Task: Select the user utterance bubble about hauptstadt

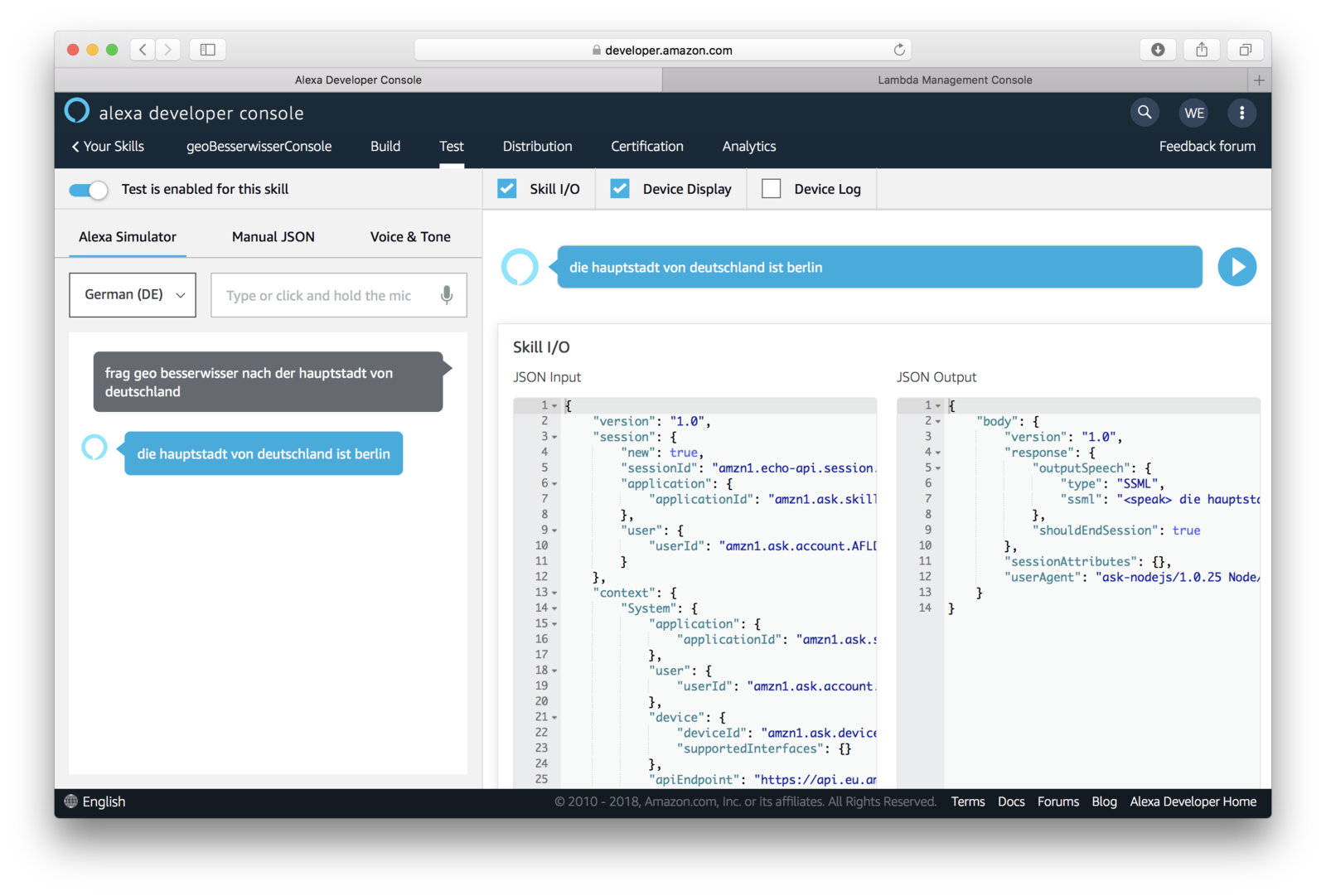Action: click(x=269, y=382)
